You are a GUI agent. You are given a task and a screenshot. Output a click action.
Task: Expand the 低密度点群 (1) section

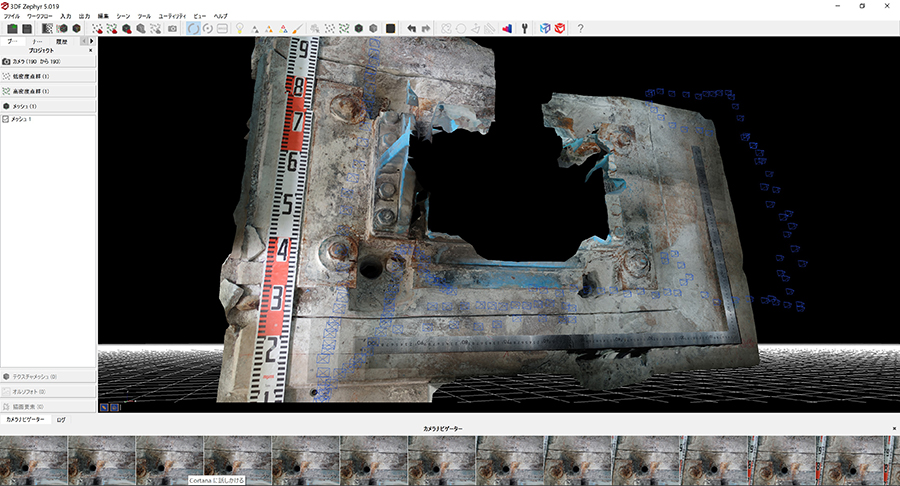point(48,76)
